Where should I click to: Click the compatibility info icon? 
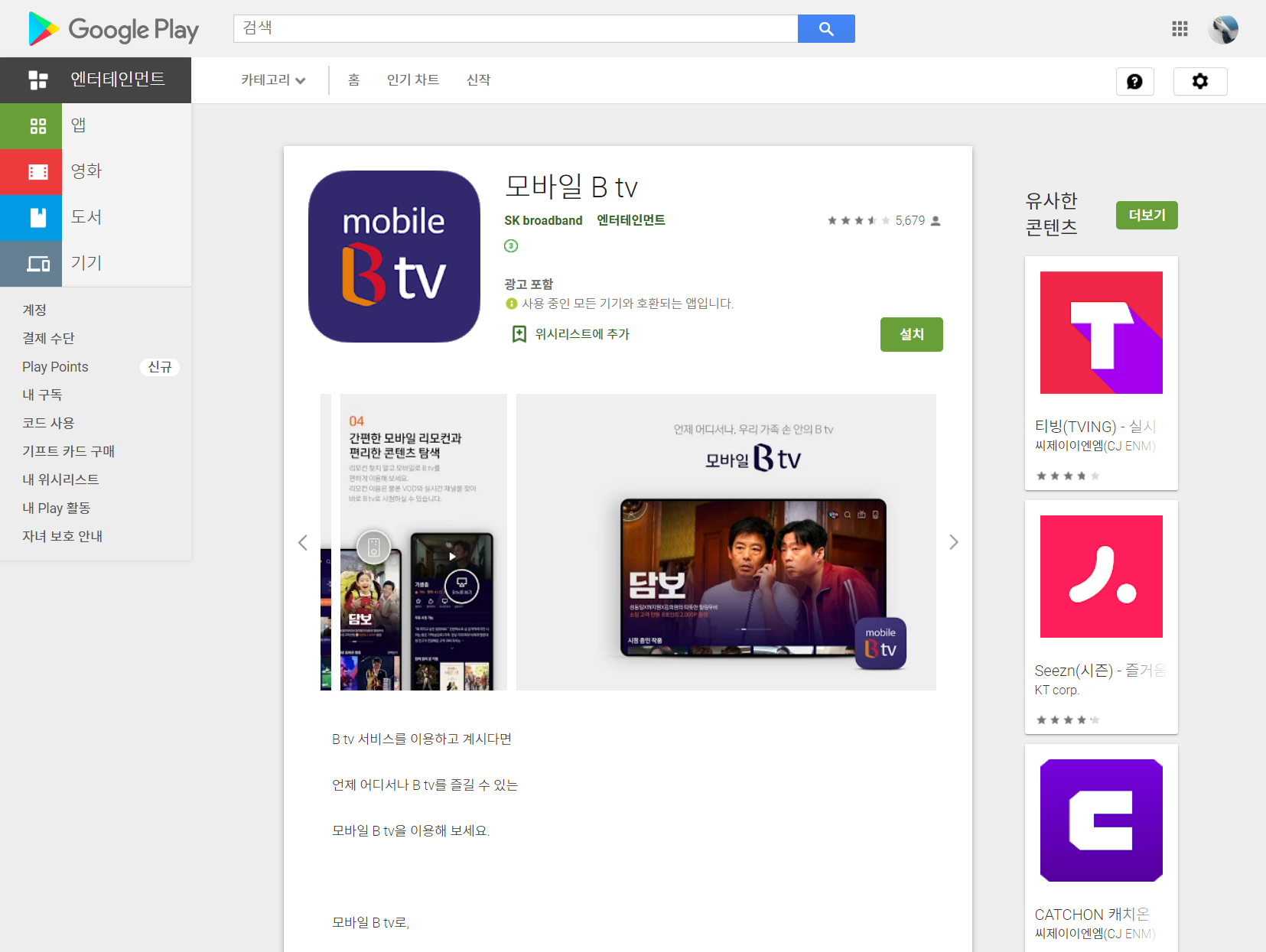point(512,304)
